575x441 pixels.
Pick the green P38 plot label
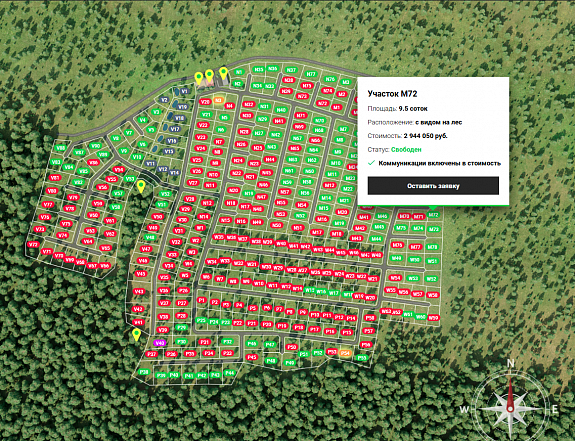pyautogui.click(x=144, y=372)
